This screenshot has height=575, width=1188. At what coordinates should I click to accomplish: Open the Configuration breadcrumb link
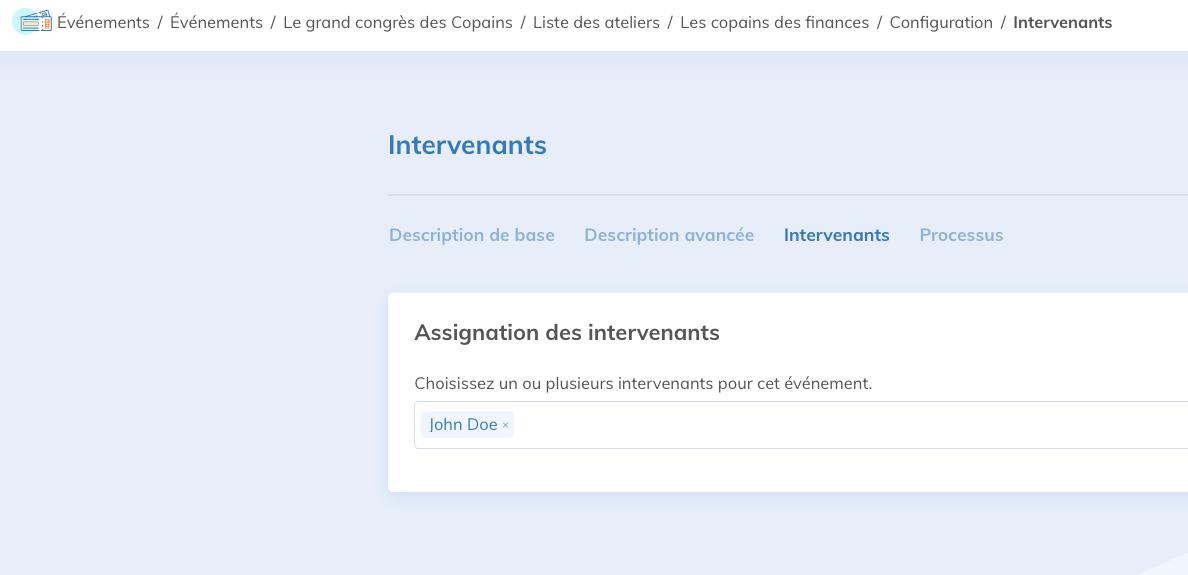[x=941, y=22]
